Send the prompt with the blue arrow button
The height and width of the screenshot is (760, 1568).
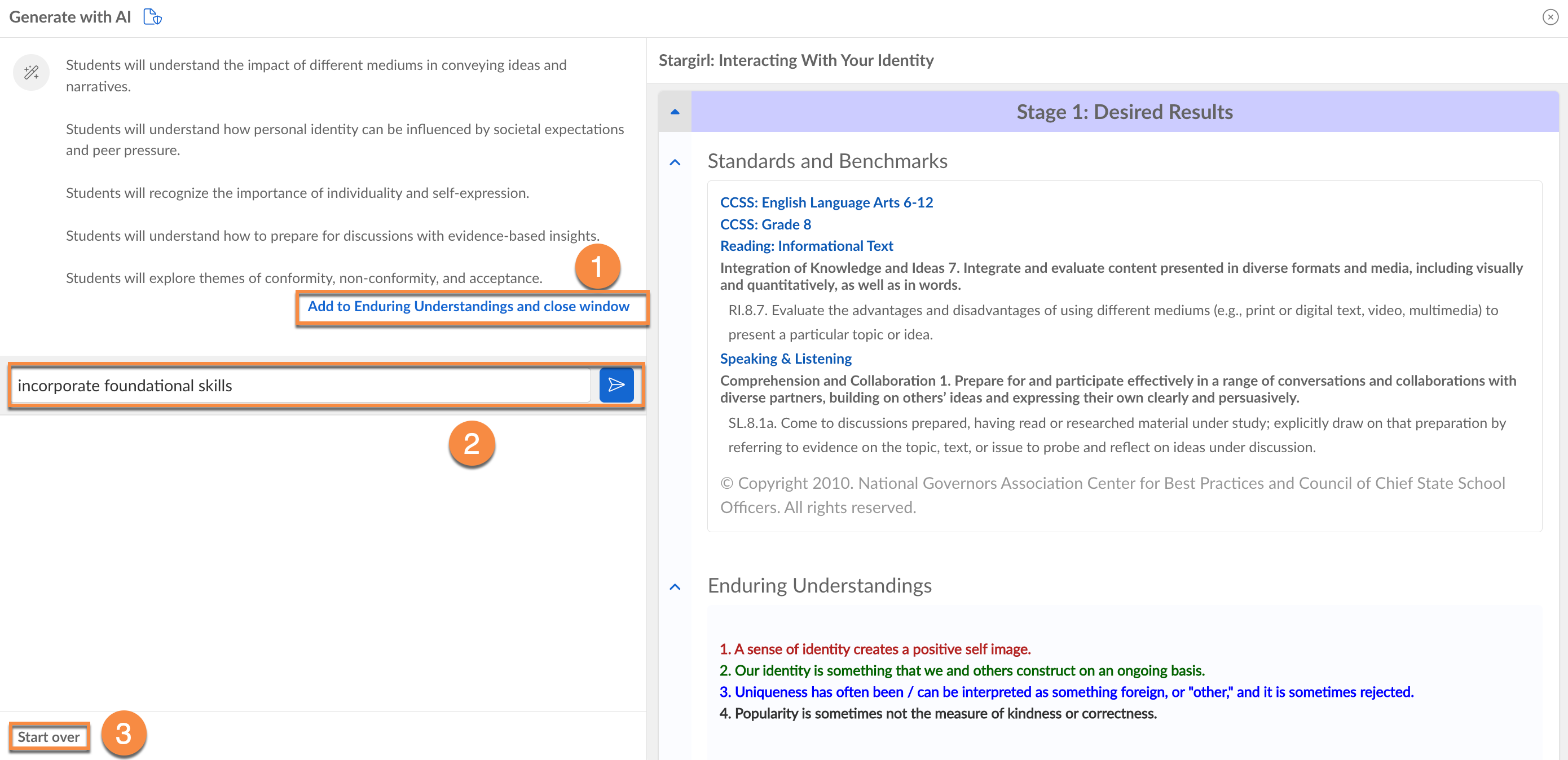pyautogui.click(x=615, y=385)
